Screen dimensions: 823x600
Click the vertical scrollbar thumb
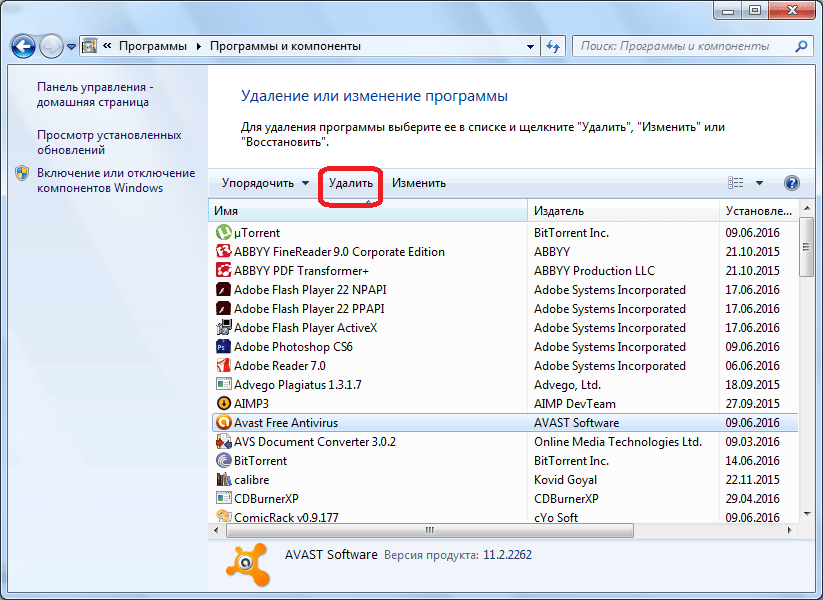click(x=806, y=247)
